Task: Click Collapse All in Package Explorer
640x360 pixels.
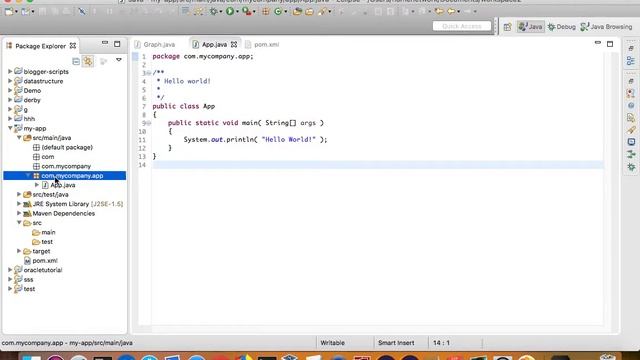Action: coord(76,61)
